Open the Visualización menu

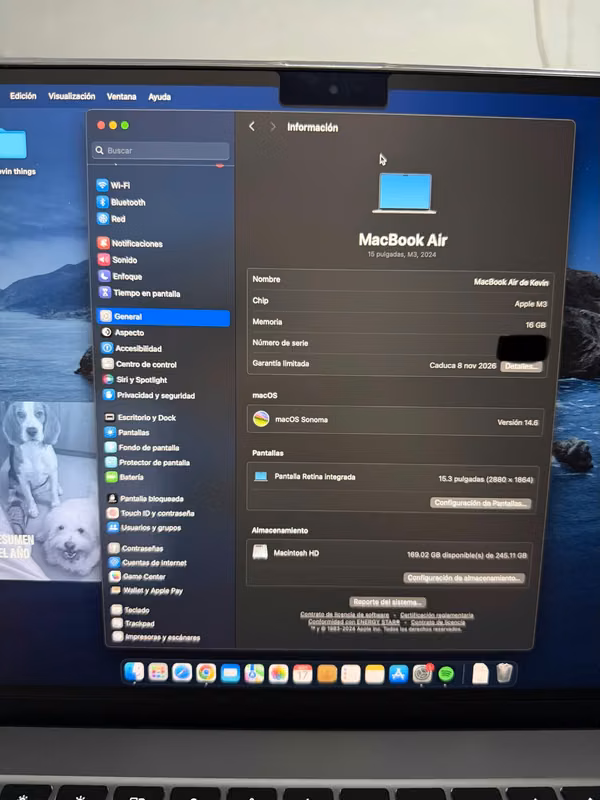click(x=71, y=96)
